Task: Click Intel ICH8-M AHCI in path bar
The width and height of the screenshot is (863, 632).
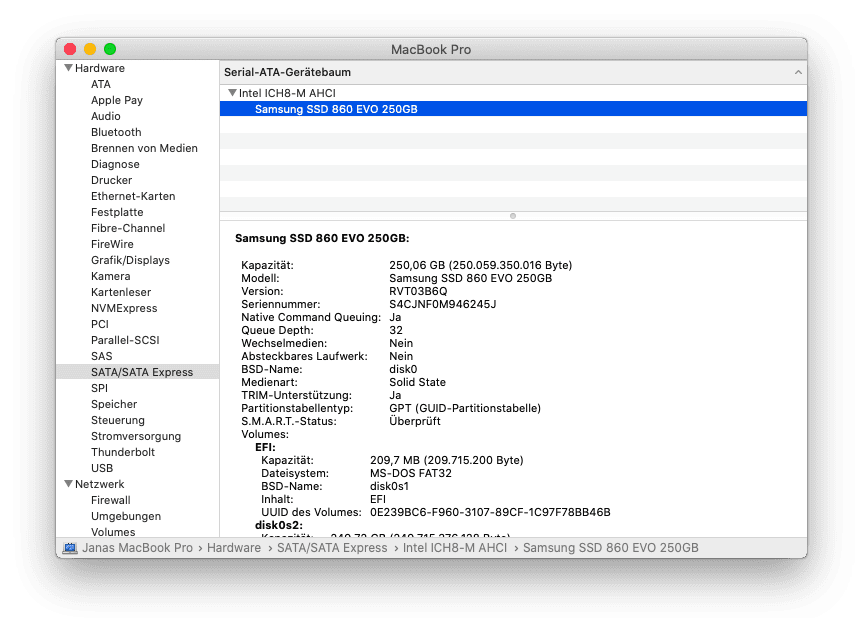Action: [x=455, y=548]
